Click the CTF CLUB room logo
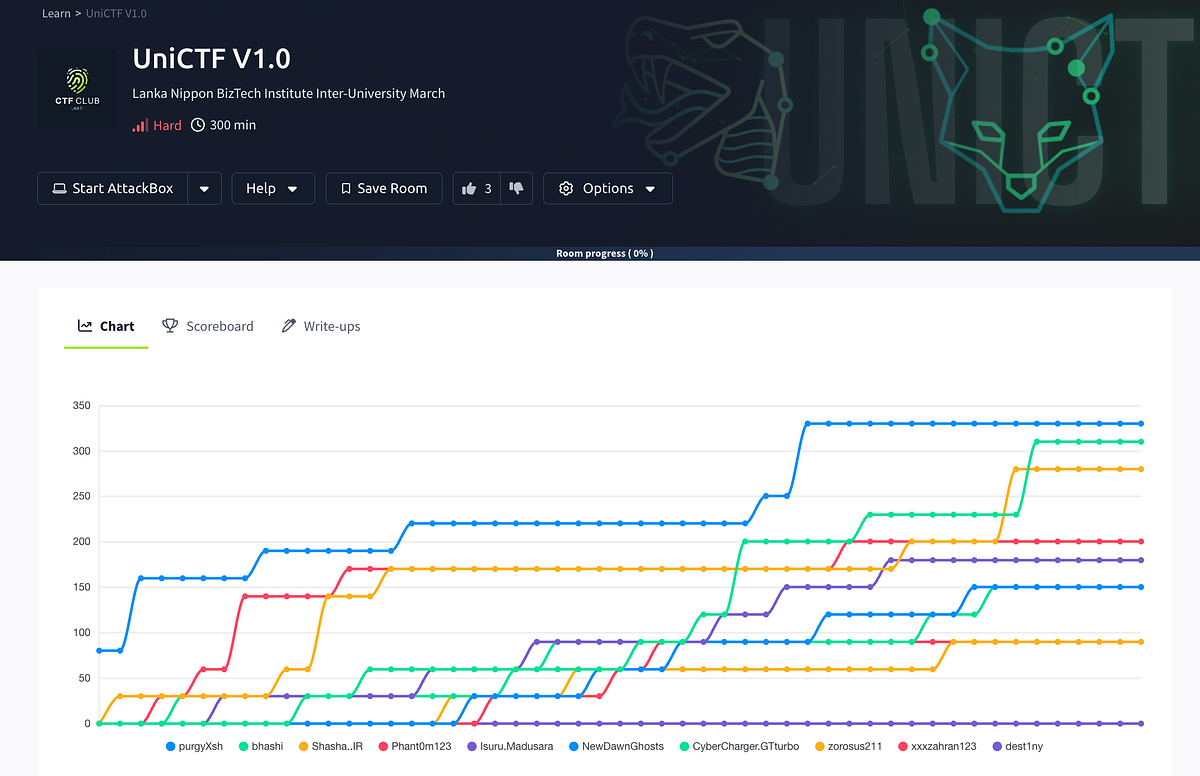Screen dimensions: 1200x776 77,88
